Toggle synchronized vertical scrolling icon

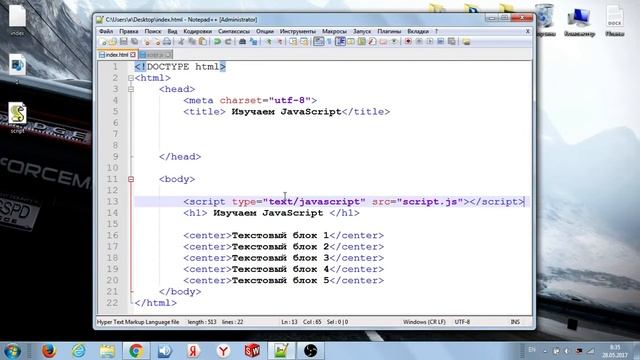pos(294,42)
